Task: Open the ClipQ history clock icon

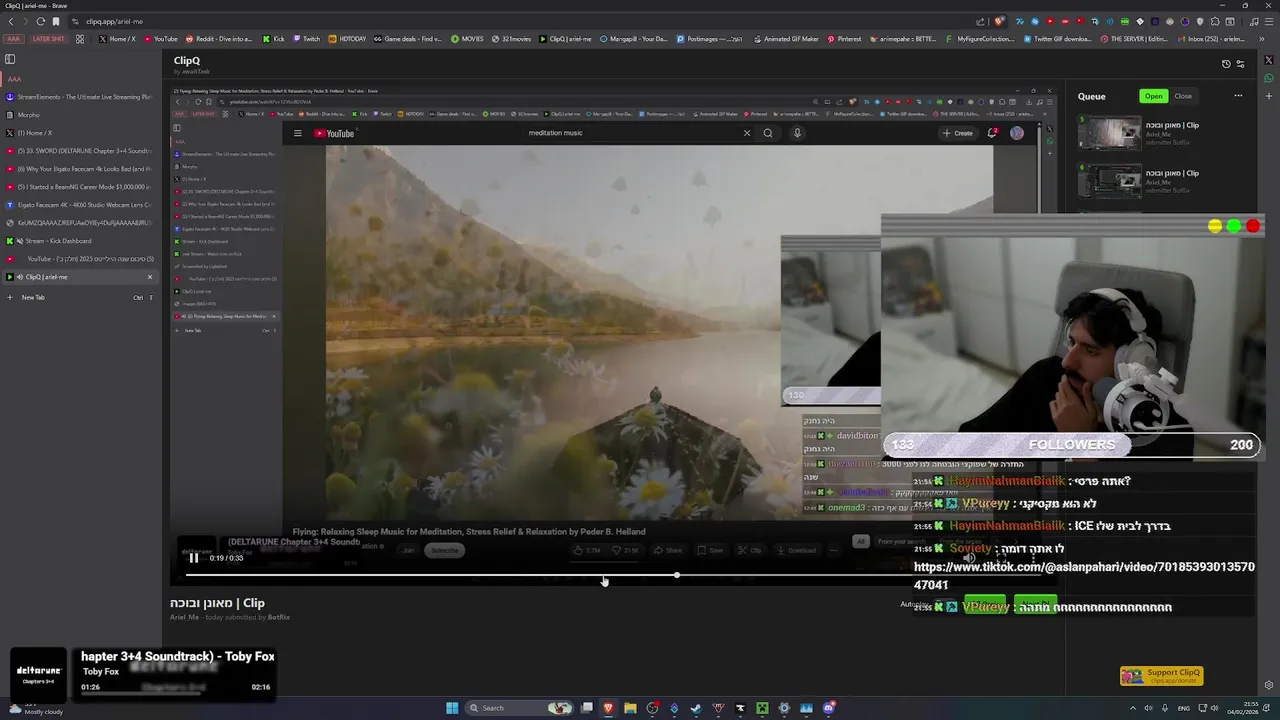Action: tap(1226, 64)
